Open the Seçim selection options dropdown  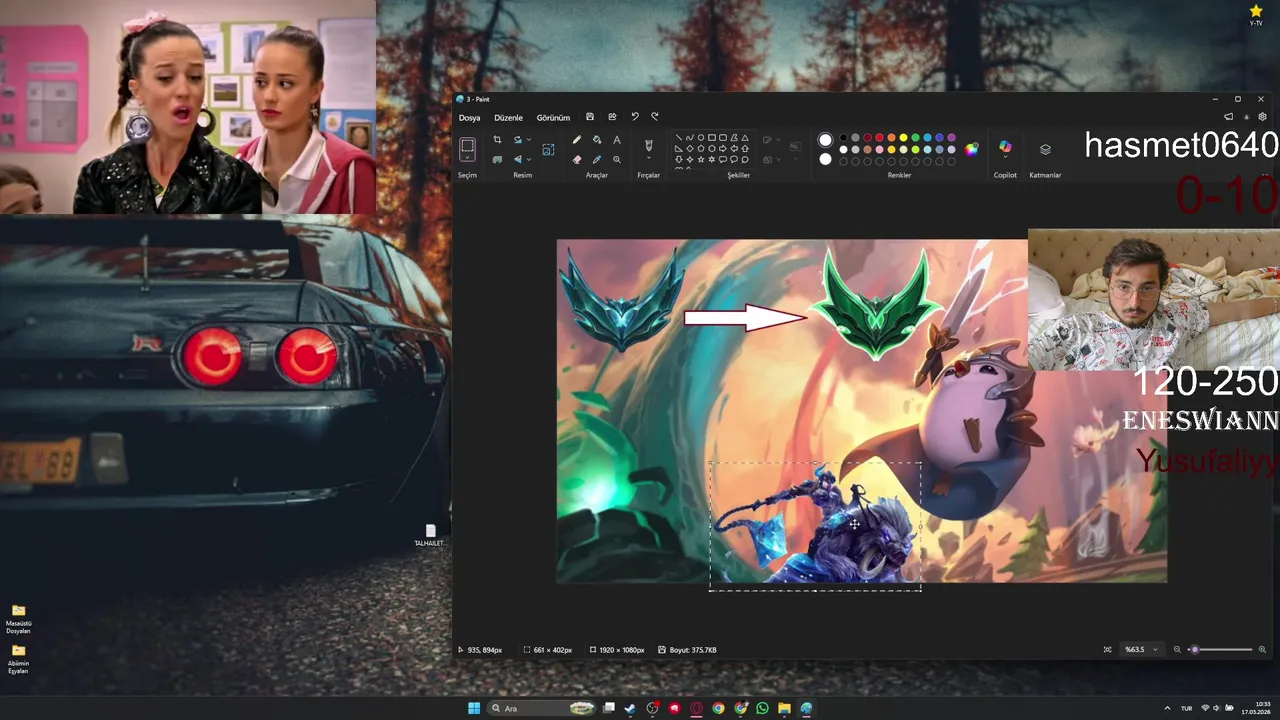[467, 157]
